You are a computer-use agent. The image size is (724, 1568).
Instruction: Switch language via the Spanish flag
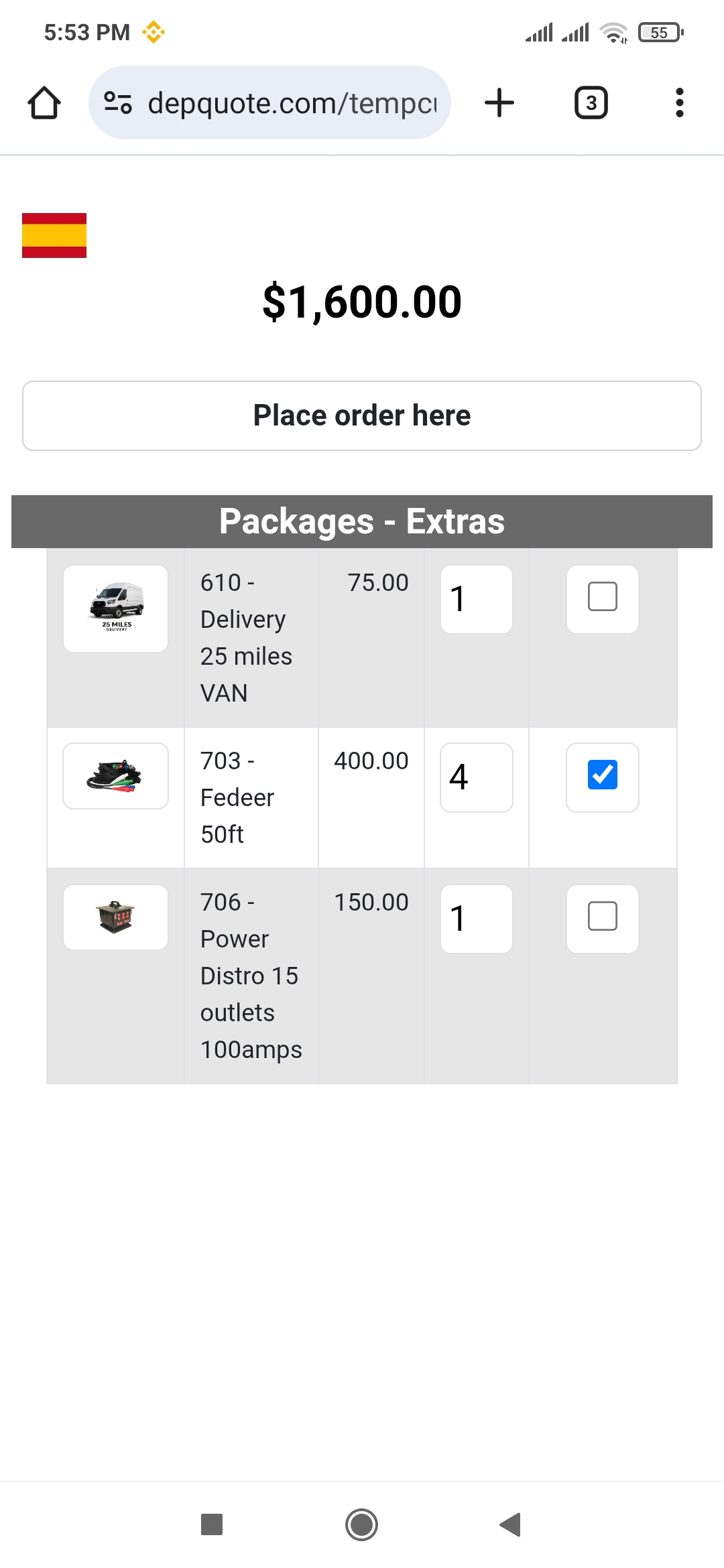coord(54,235)
